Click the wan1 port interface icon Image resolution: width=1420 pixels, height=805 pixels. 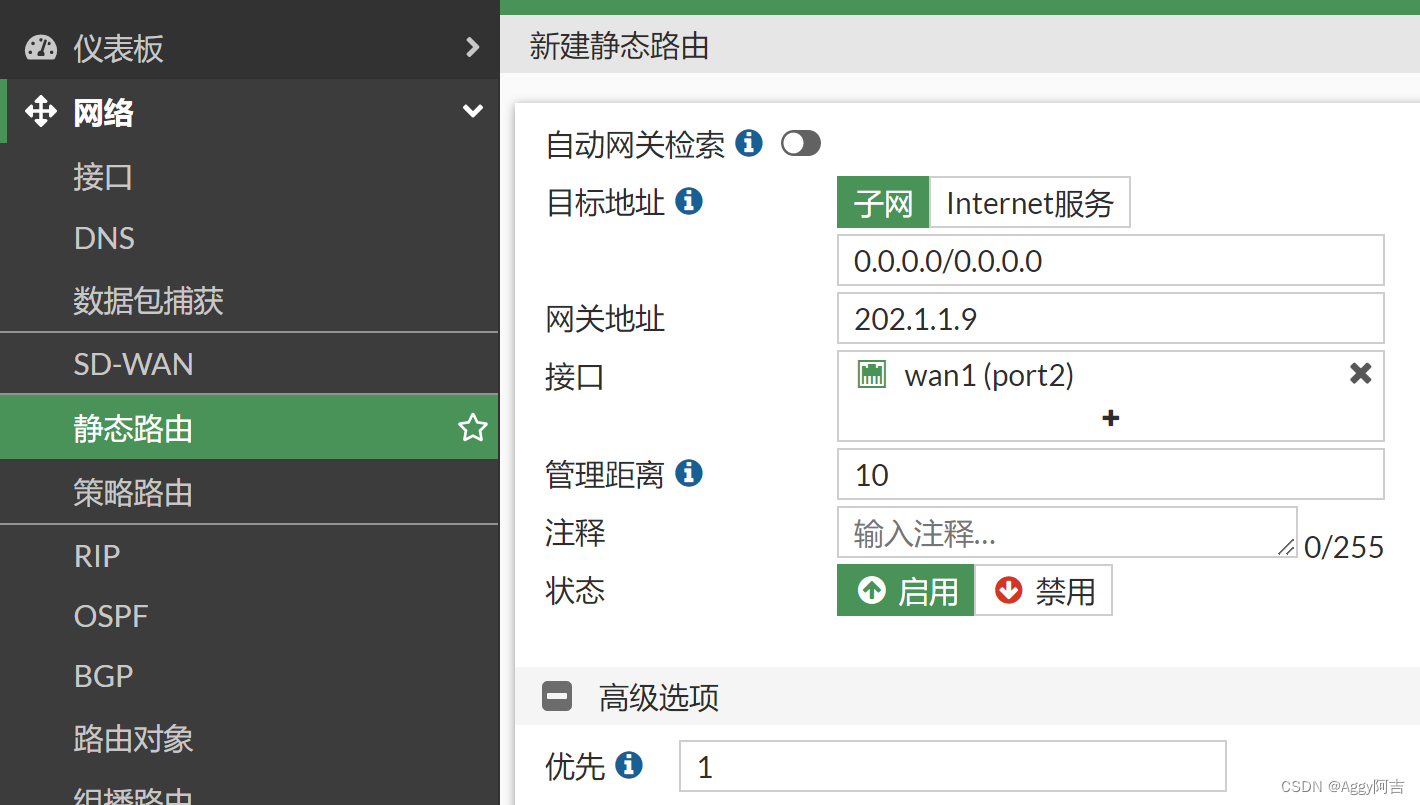pyautogui.click(x=872, y=375)
